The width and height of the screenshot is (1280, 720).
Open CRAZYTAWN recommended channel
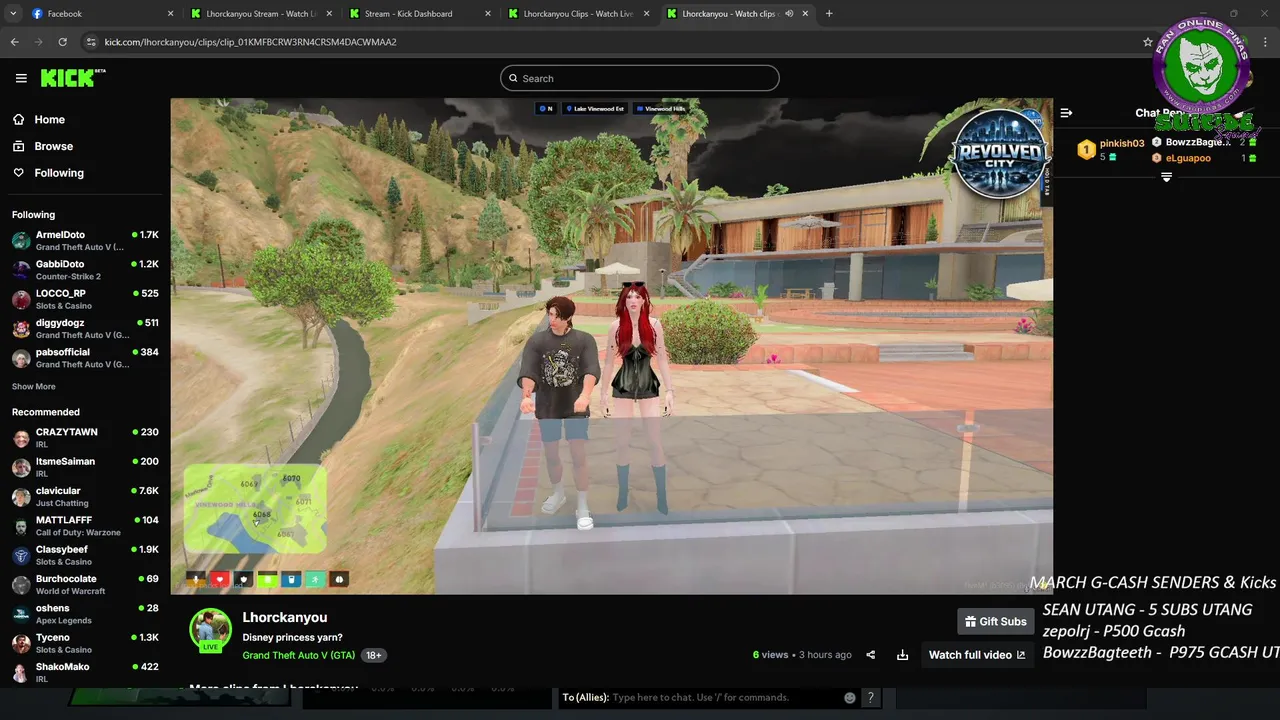[85, 438]
